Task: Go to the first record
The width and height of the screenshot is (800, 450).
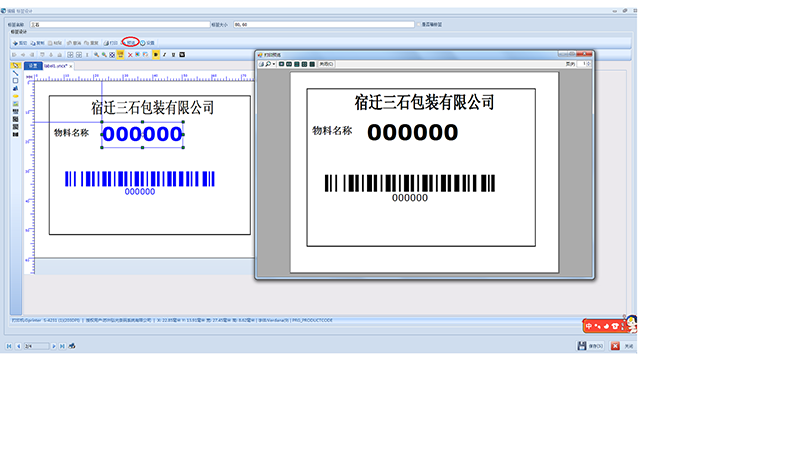Action: (9, 346)
